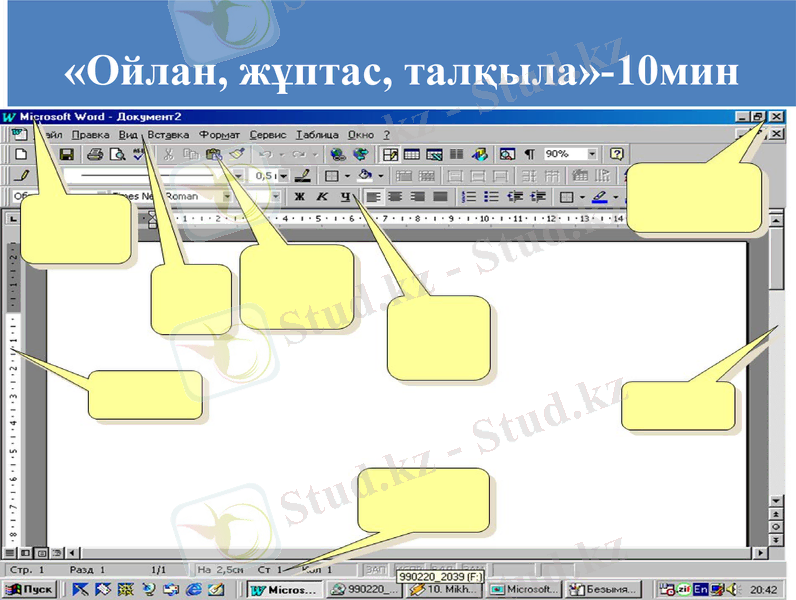Screen dimensions: 796x600
Task: Toggle bold with the Ж button
Action: tap(300, 196)
